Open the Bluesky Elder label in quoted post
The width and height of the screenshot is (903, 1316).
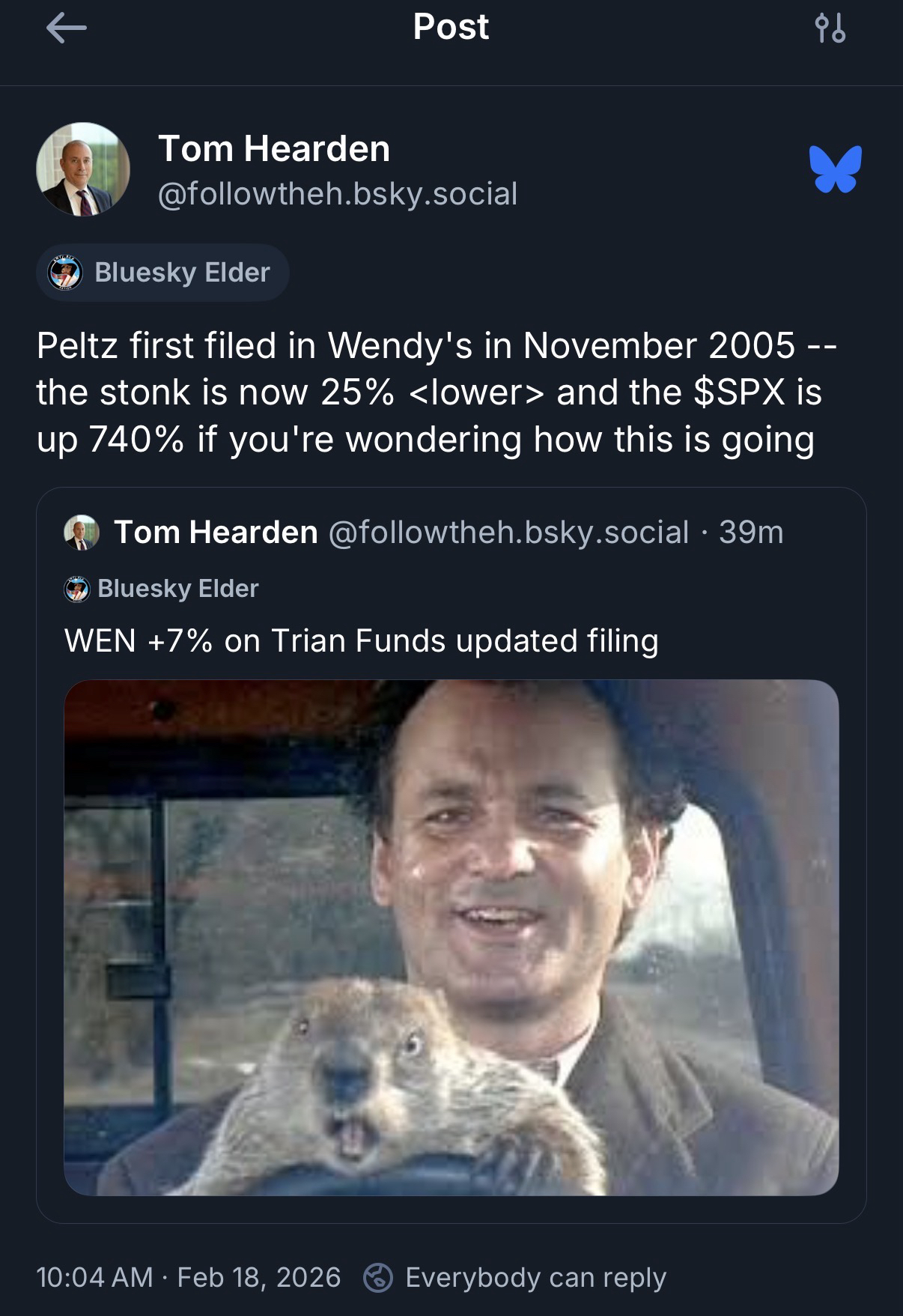coord(177,589)
